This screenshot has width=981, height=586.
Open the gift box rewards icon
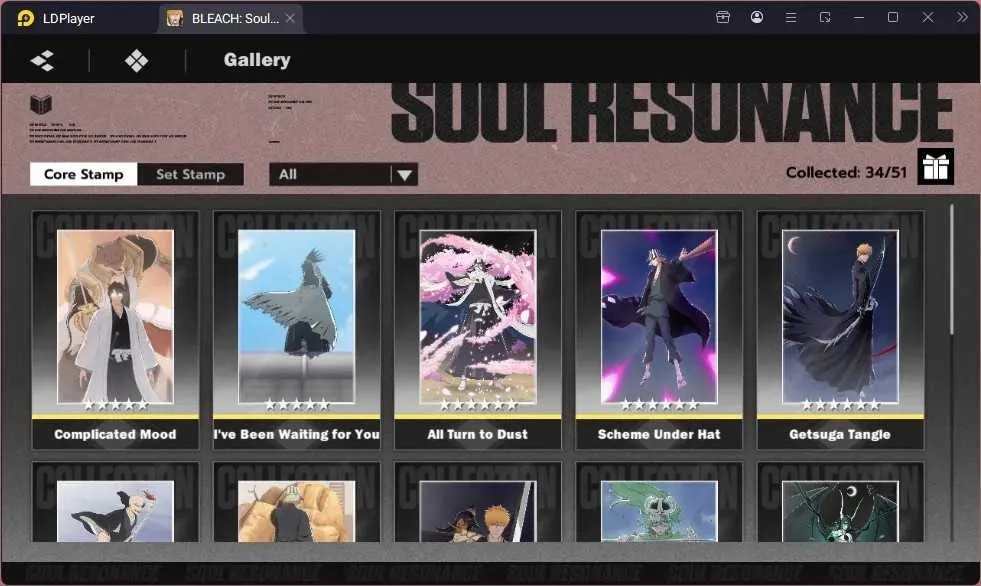(935, 166)
